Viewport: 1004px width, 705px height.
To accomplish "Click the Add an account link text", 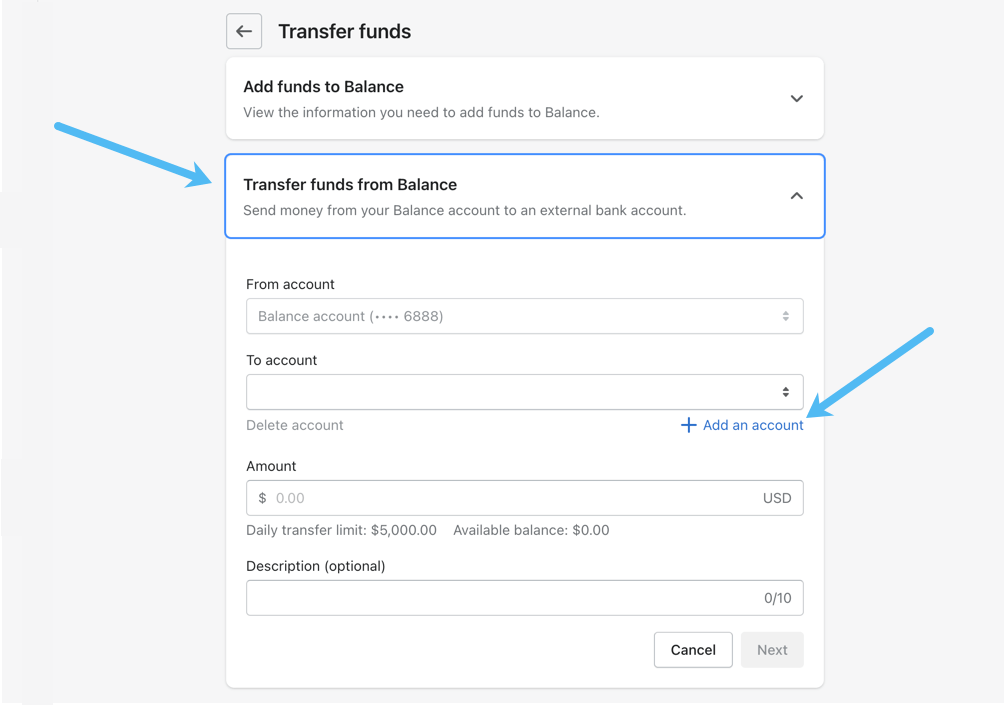I will (753, 425).
